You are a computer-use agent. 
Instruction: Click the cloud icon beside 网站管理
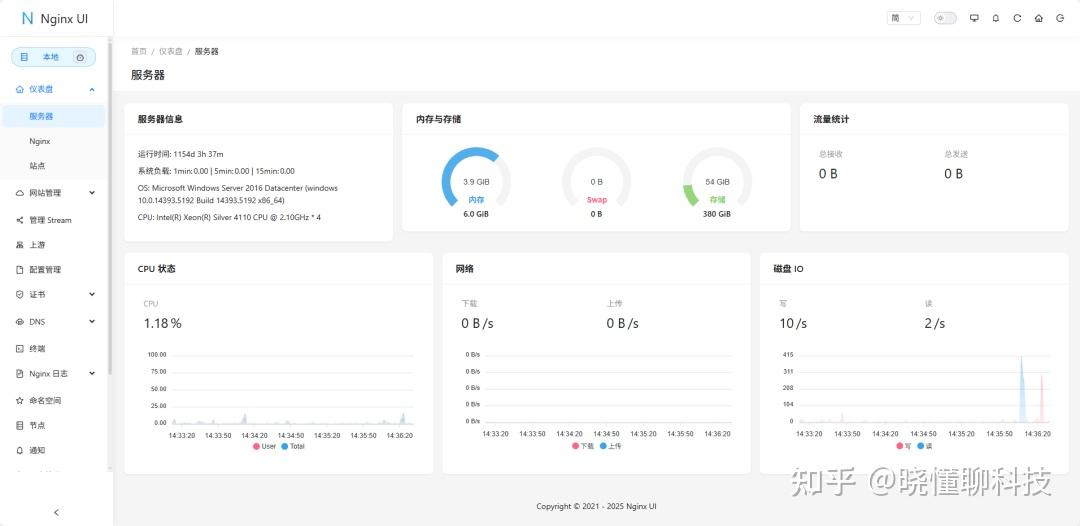coord(19,193)
